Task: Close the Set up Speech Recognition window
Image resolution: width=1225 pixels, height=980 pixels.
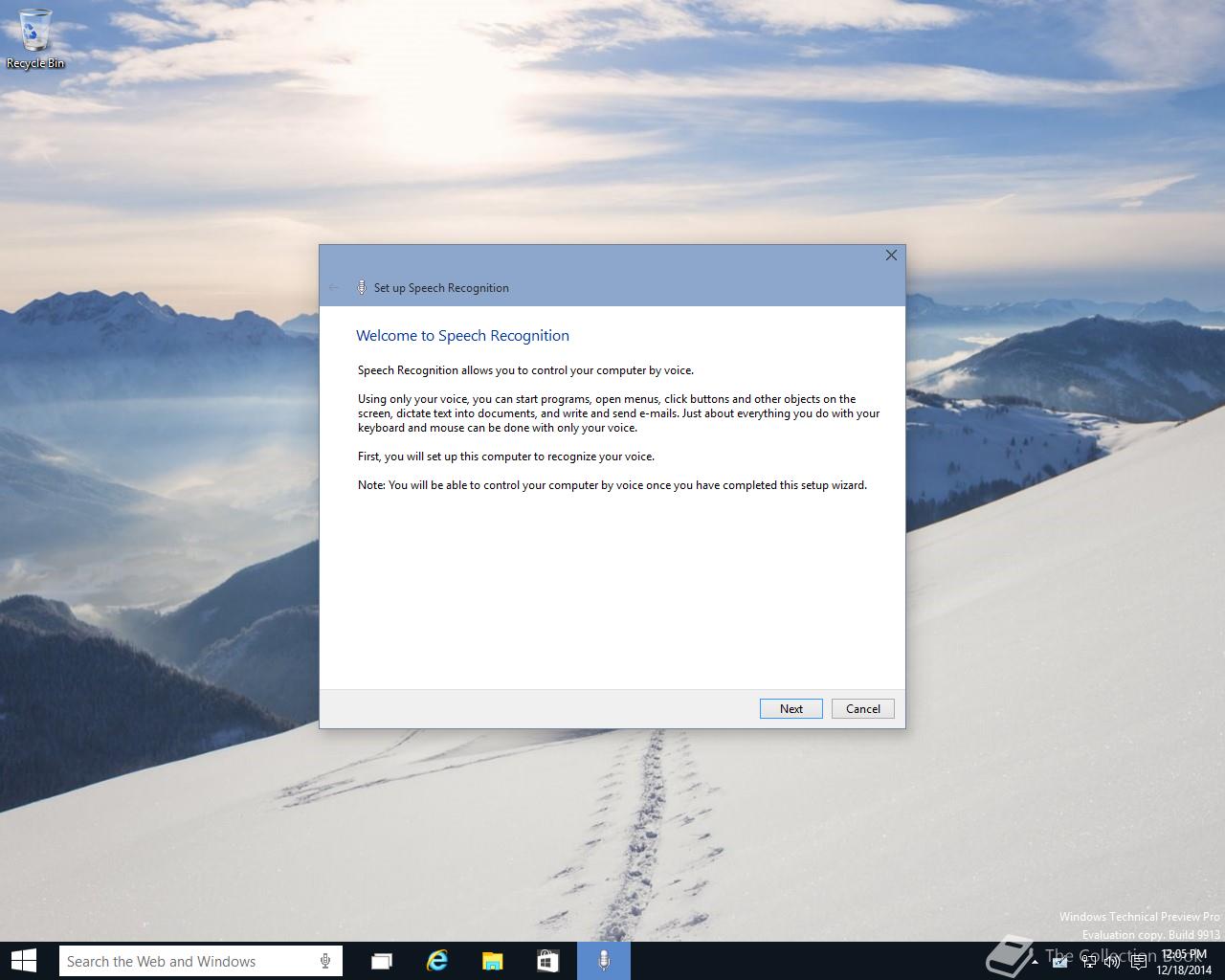Action: pos(891,256)
